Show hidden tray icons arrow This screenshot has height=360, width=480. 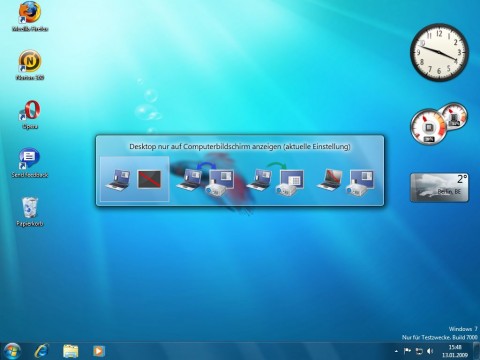(x=396, y=351)
